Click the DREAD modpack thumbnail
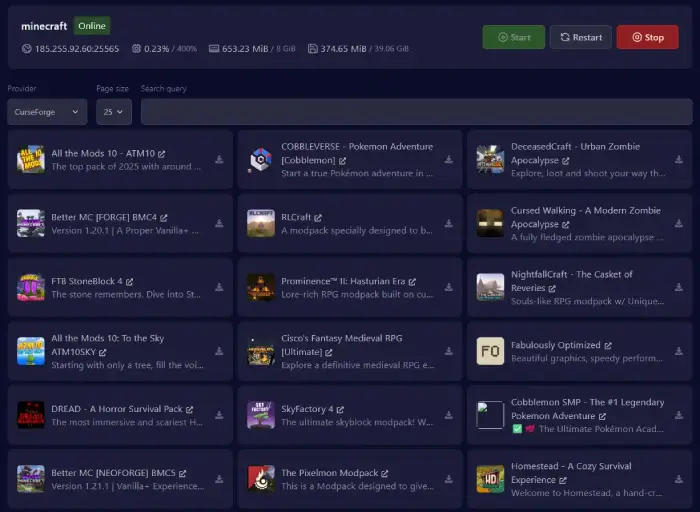This screenshot has width=700, height=512. coord(31,415)
